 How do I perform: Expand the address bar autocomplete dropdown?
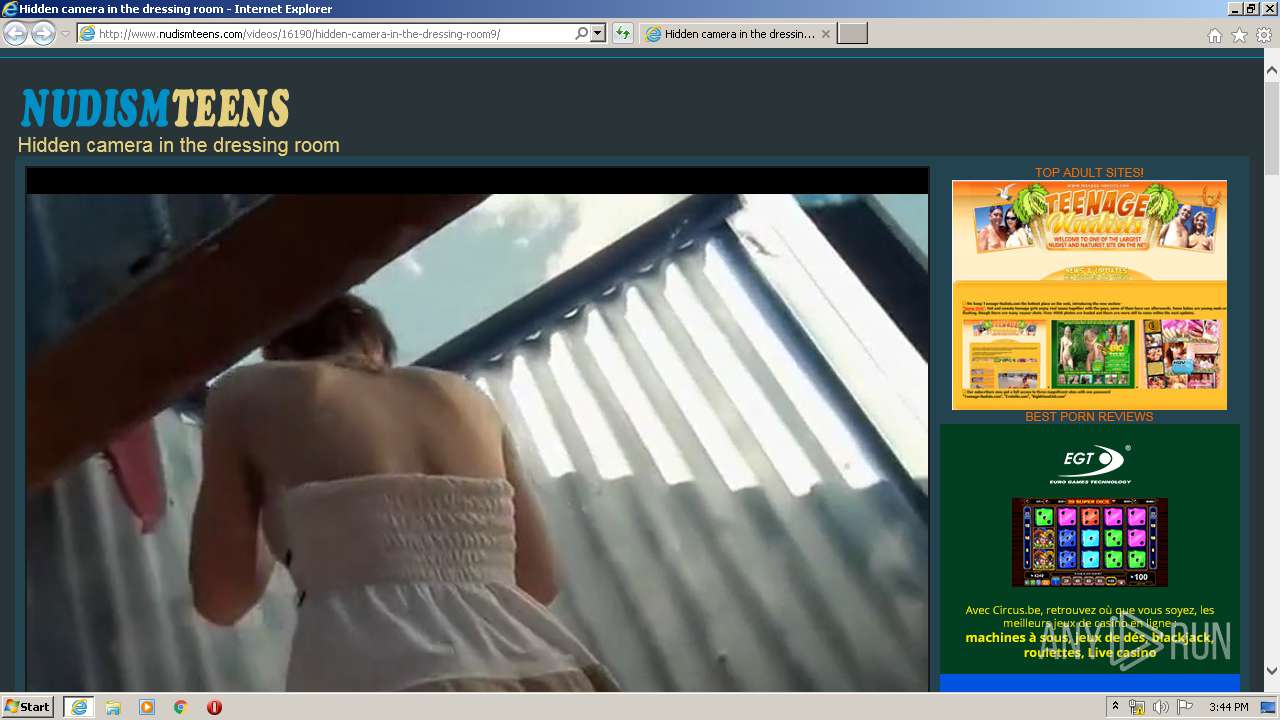tap(598, 33)
